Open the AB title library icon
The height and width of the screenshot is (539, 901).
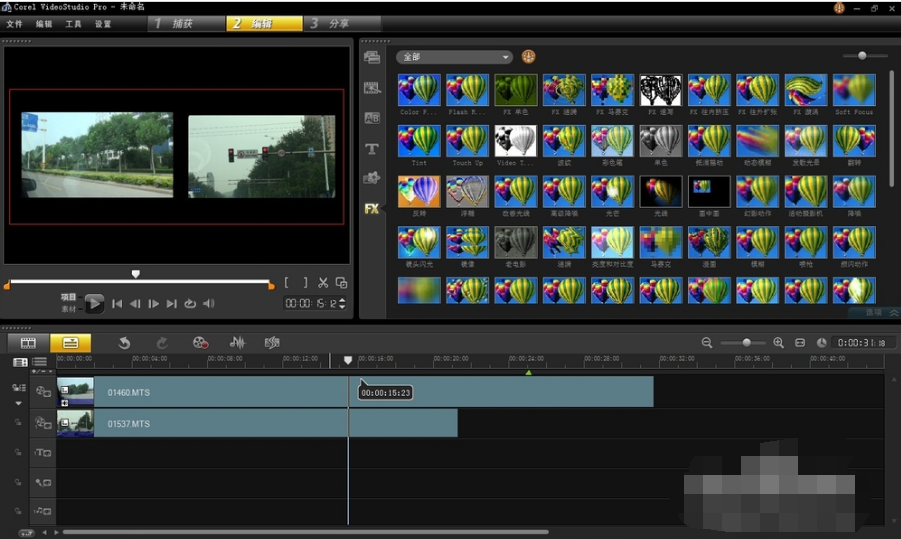(372, 118)
